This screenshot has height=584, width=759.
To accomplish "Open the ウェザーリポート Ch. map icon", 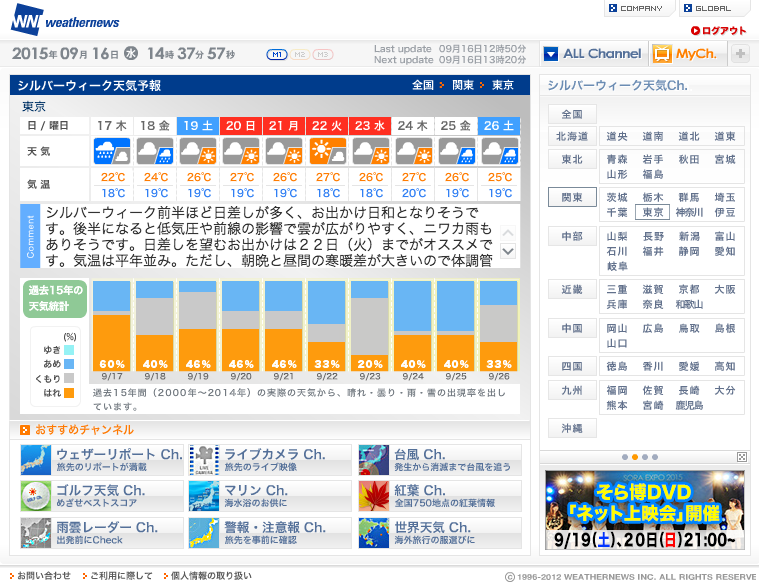I will pyautogui.click(x=36, y=460).
